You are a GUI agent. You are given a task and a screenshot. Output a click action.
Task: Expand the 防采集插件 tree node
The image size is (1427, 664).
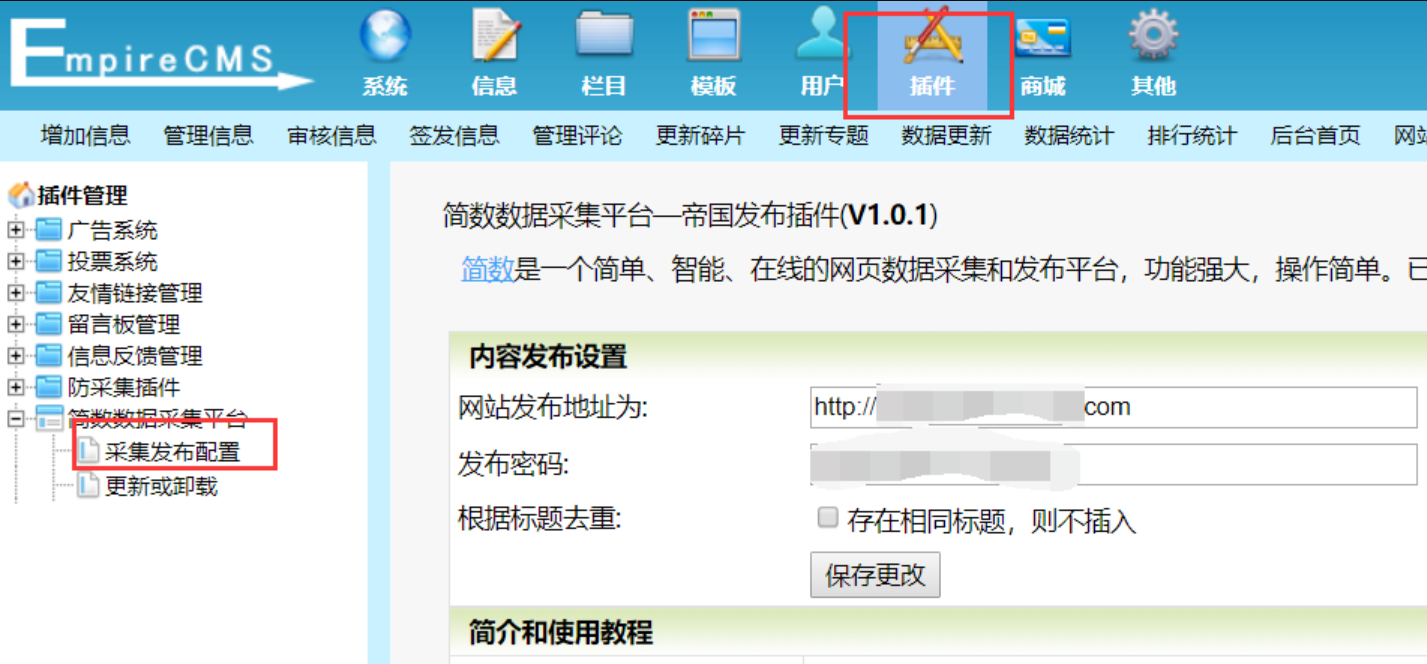(x=15, y=387)
